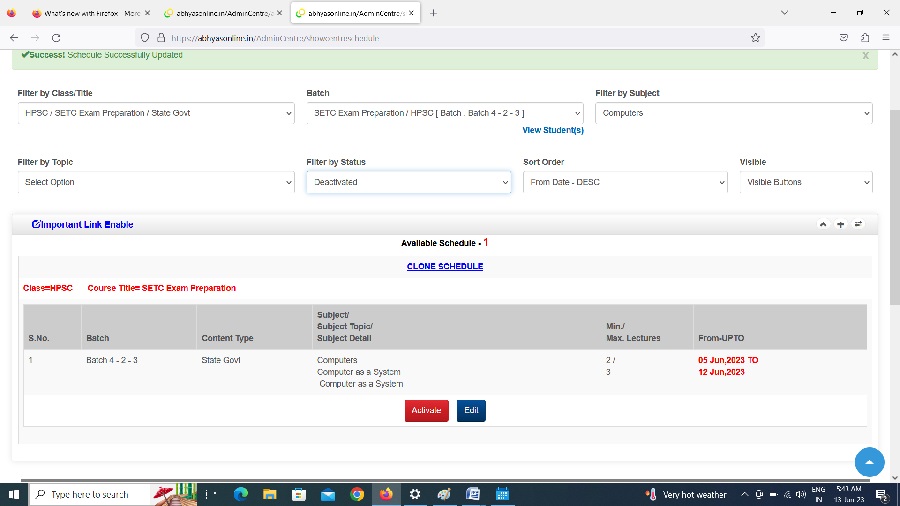This screenshot has height=506, width=900.
Task: Bookmark this page with the star icon
Action: pyautogui.click(x=755, y=37)
